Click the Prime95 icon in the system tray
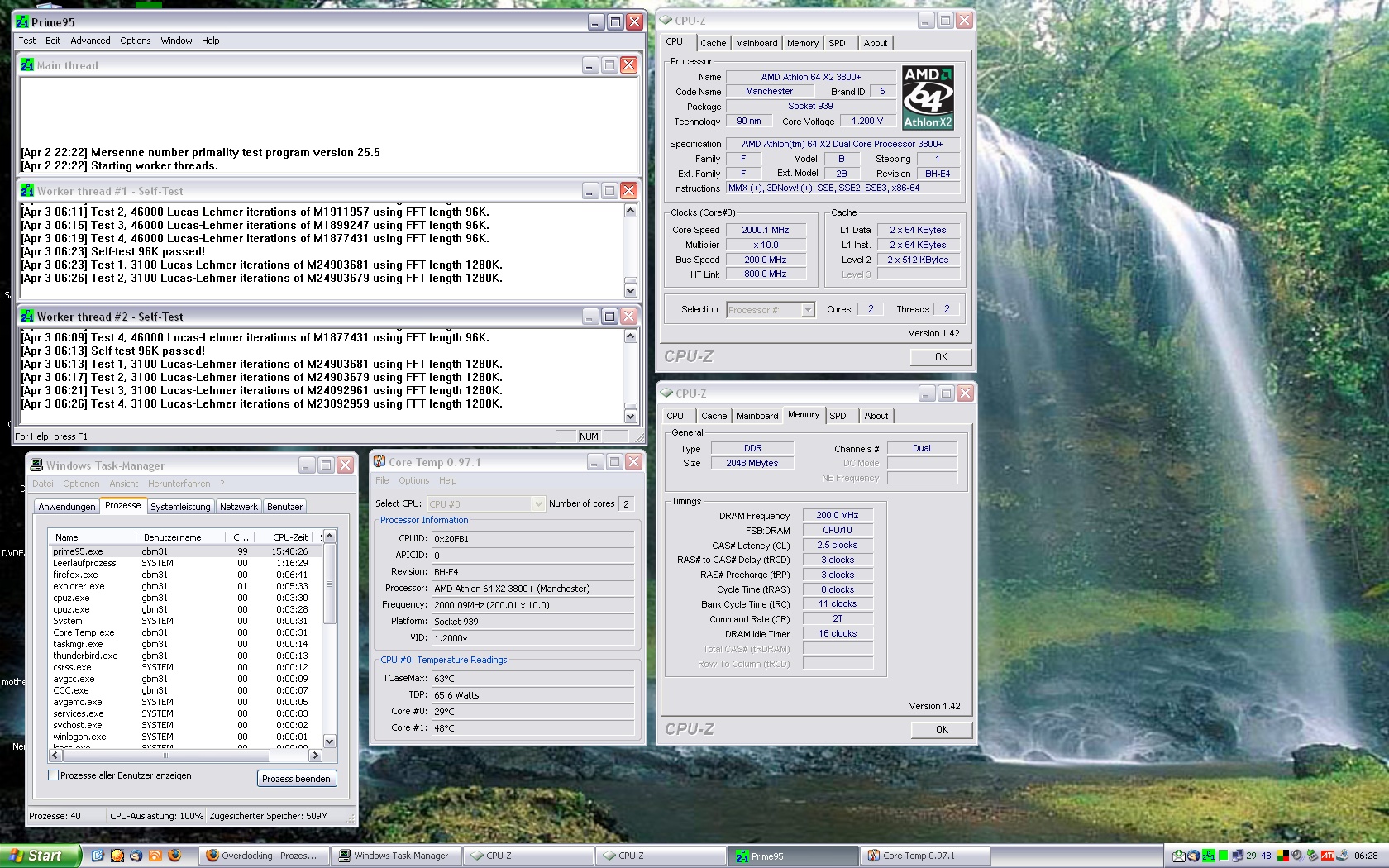This screenshot has width=1389, height=868. tap(1209, 856)
